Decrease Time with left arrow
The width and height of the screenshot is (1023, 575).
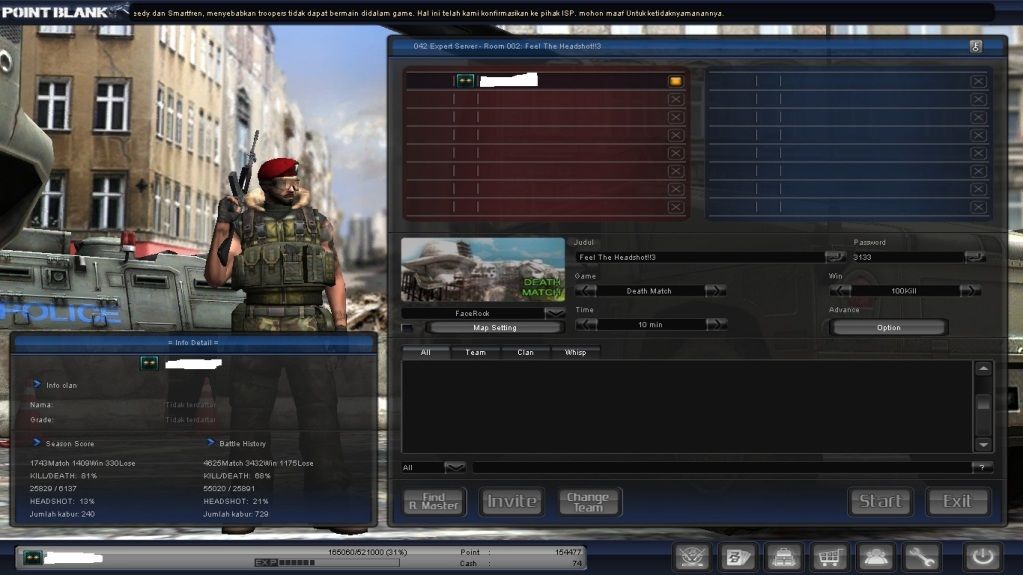(x=586, y=324)
